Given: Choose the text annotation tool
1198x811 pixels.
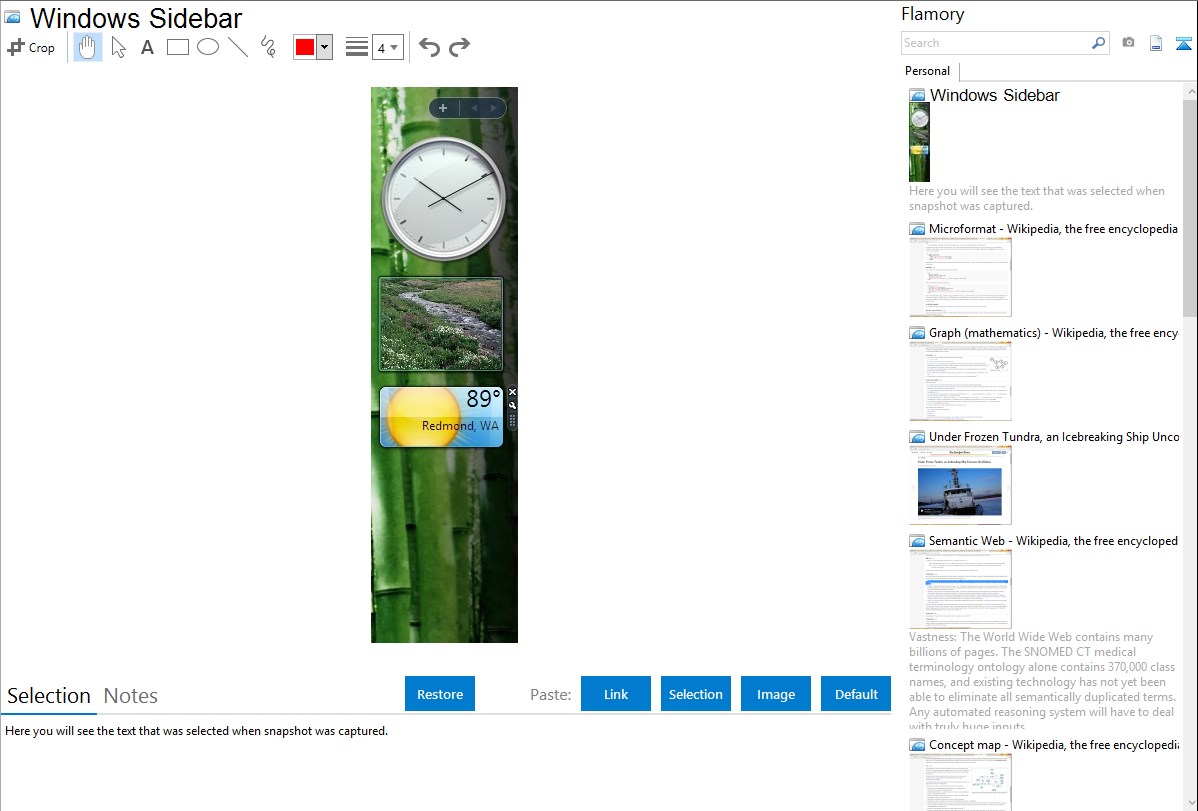Looking at the screenshot, I should click(x=147, y=47).
